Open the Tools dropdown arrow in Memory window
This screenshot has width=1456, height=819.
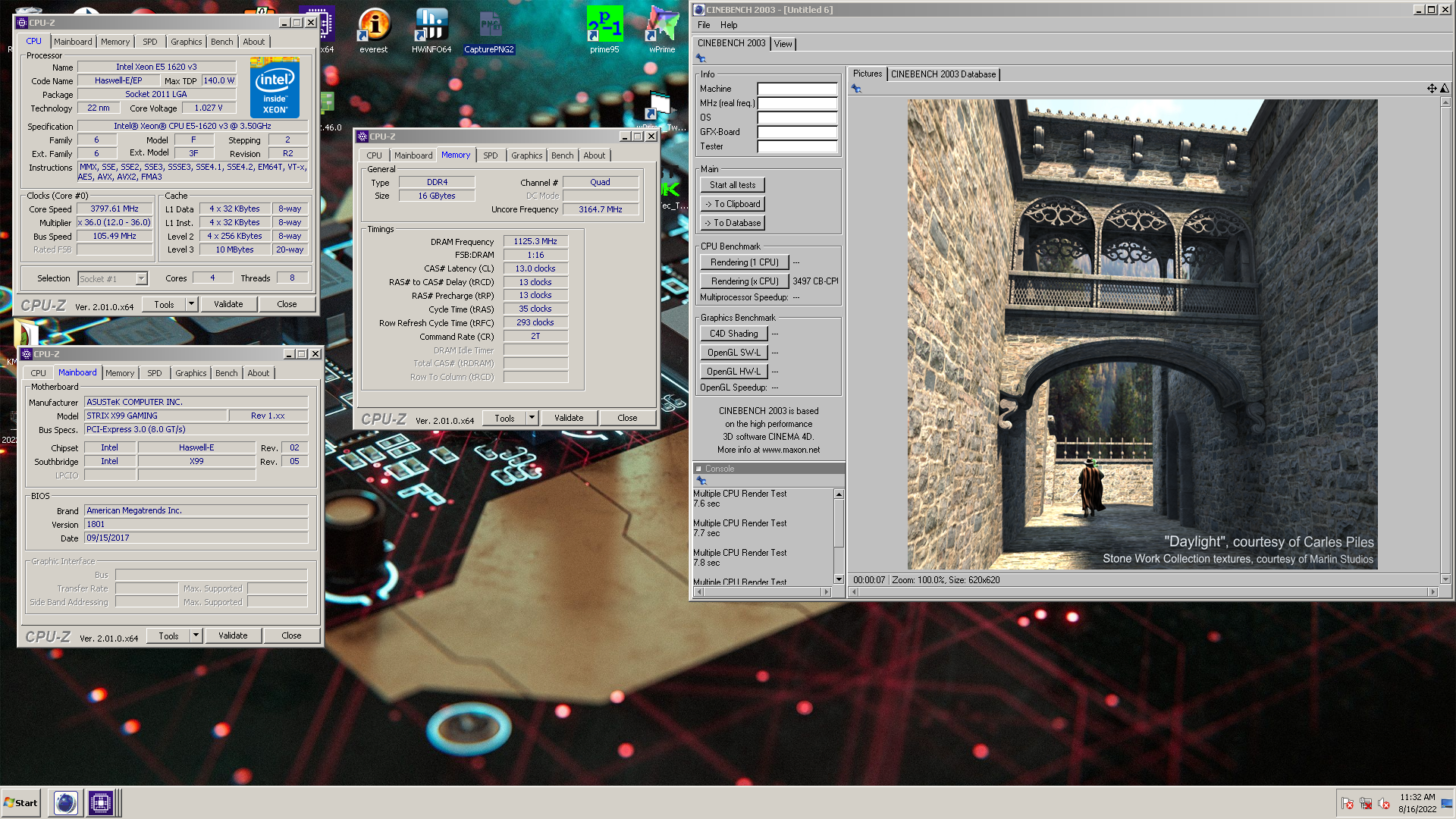tap(532, 418)
